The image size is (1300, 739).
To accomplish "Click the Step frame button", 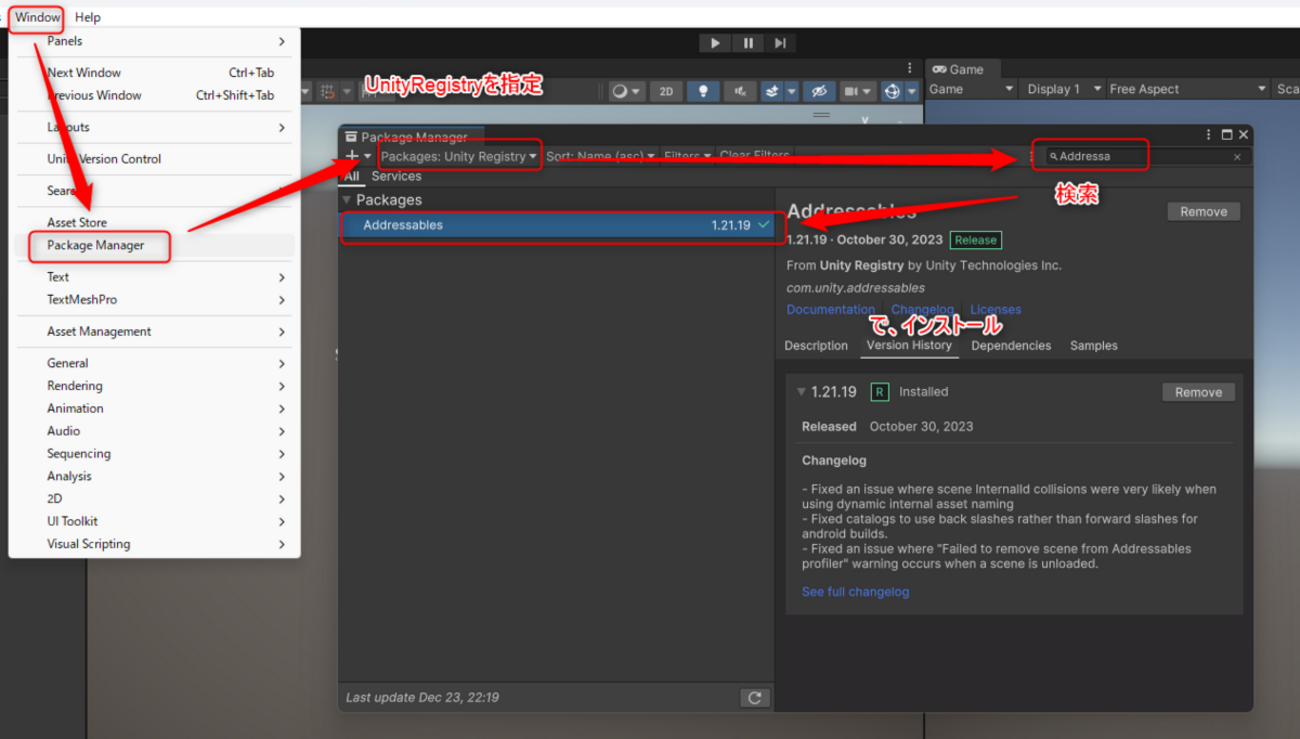I will (780, 42).
